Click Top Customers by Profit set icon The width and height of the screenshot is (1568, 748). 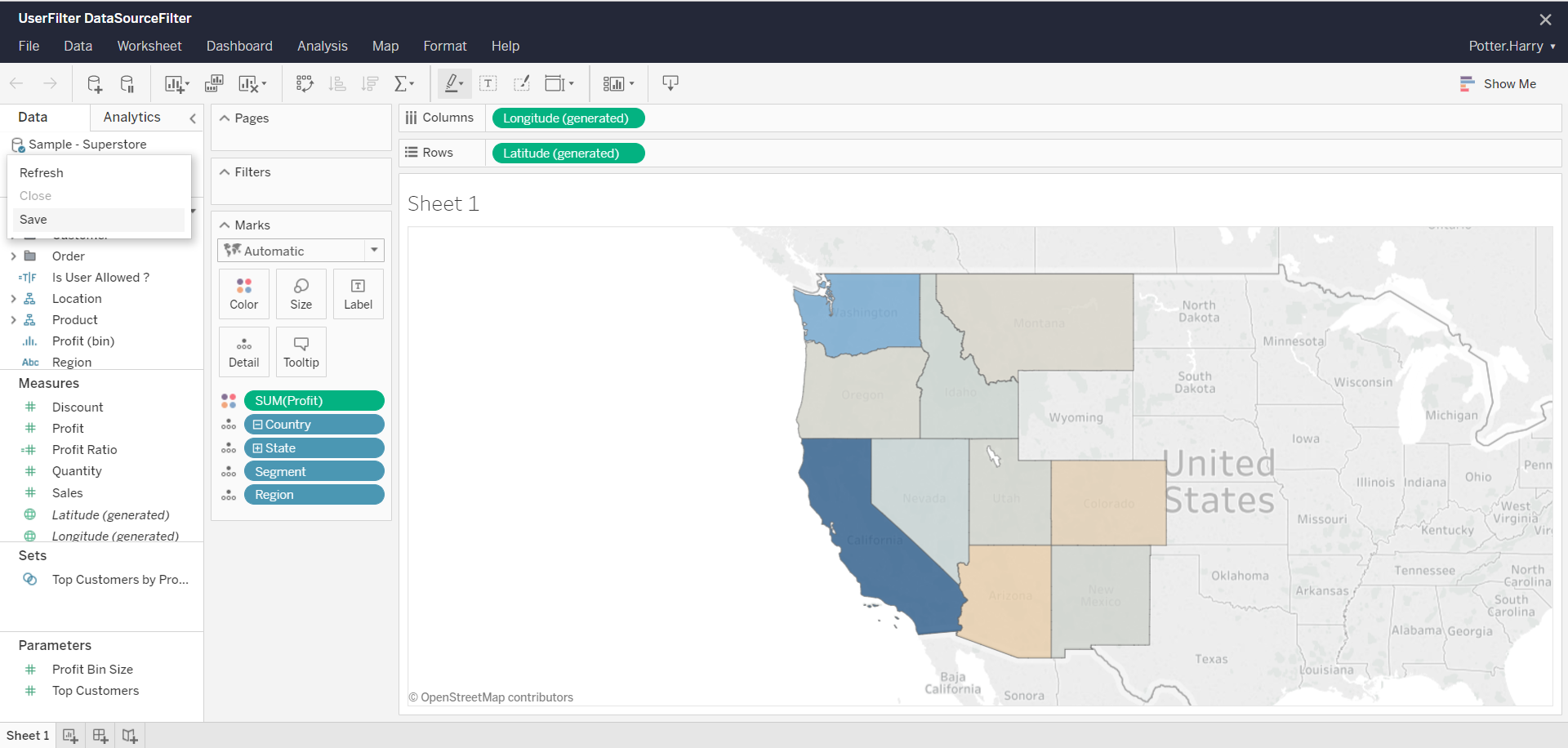pos(30,579)
